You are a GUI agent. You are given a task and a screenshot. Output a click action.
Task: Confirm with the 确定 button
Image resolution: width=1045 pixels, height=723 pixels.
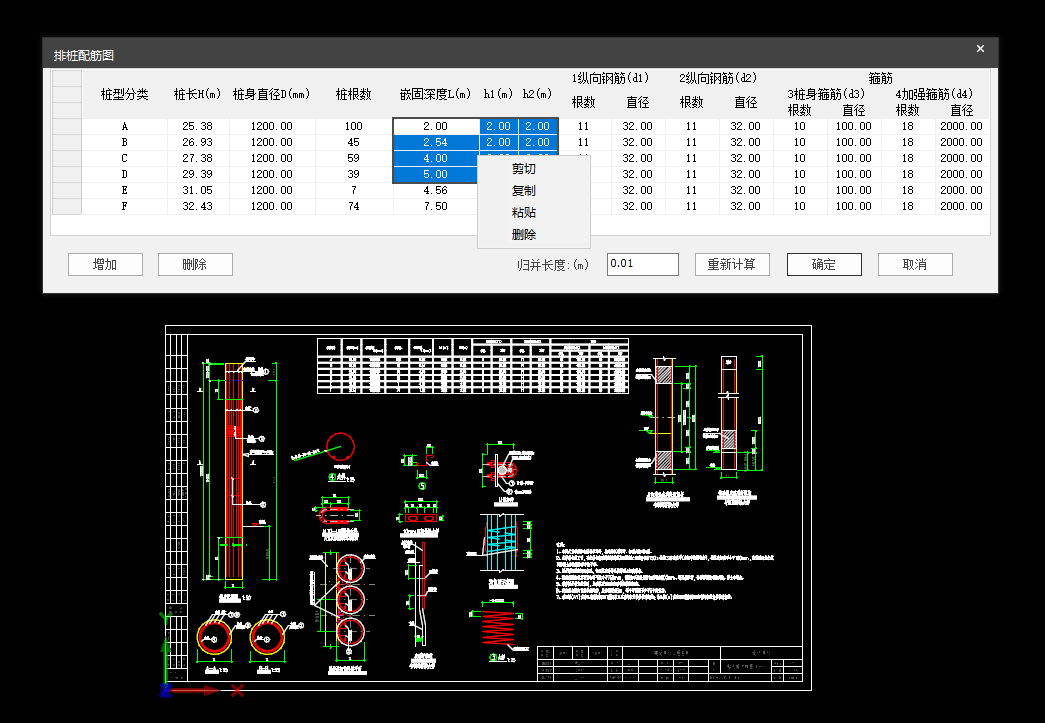point(824,264)
